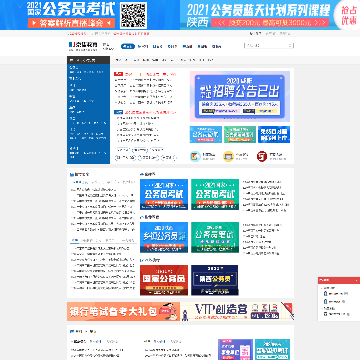Click second contact item in floating widget
This screenshot has height=360, width=360.
[x=335, y=301]
